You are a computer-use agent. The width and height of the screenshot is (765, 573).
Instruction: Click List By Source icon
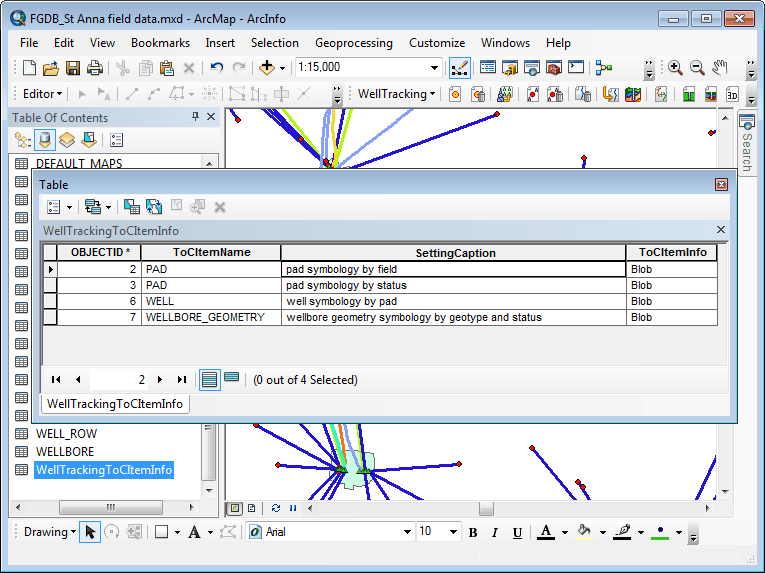(44, 140)
